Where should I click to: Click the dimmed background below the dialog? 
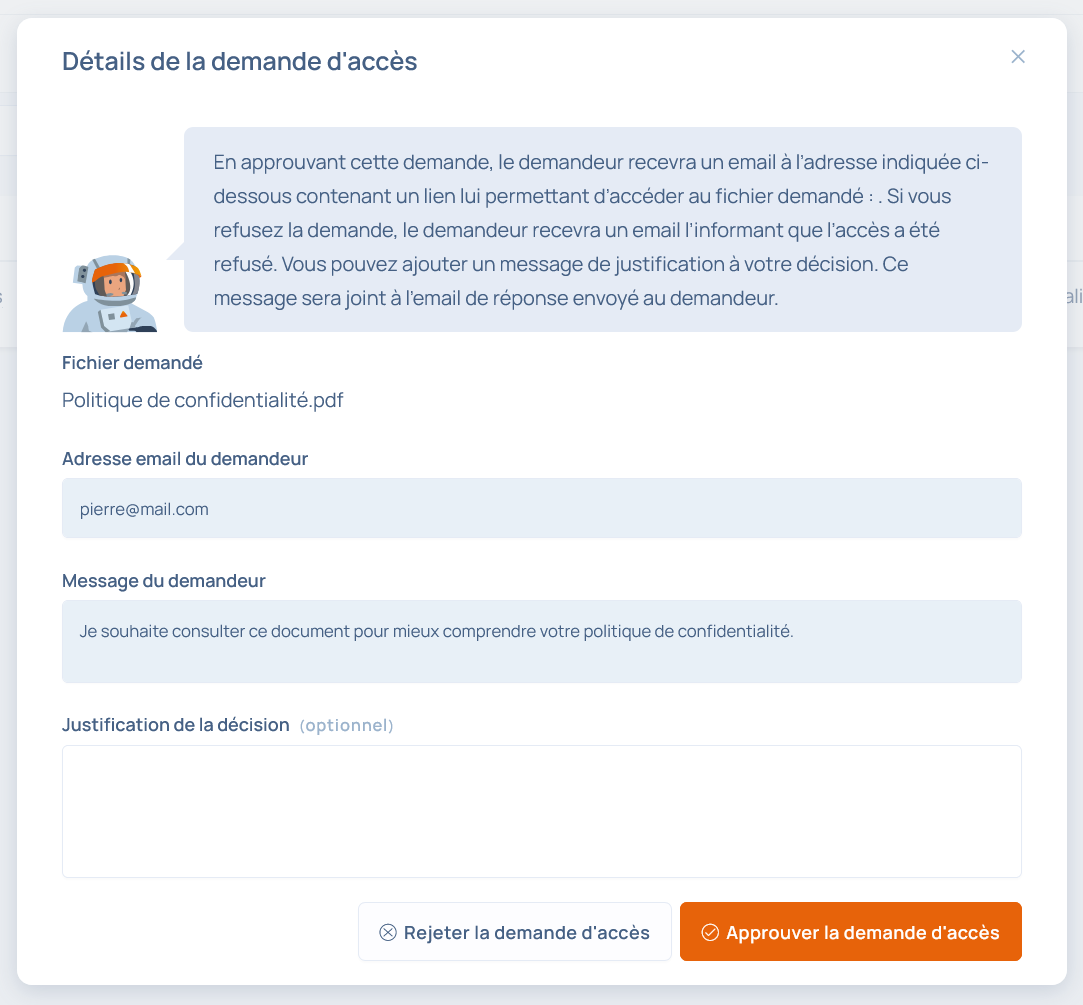tap(541, 996)
